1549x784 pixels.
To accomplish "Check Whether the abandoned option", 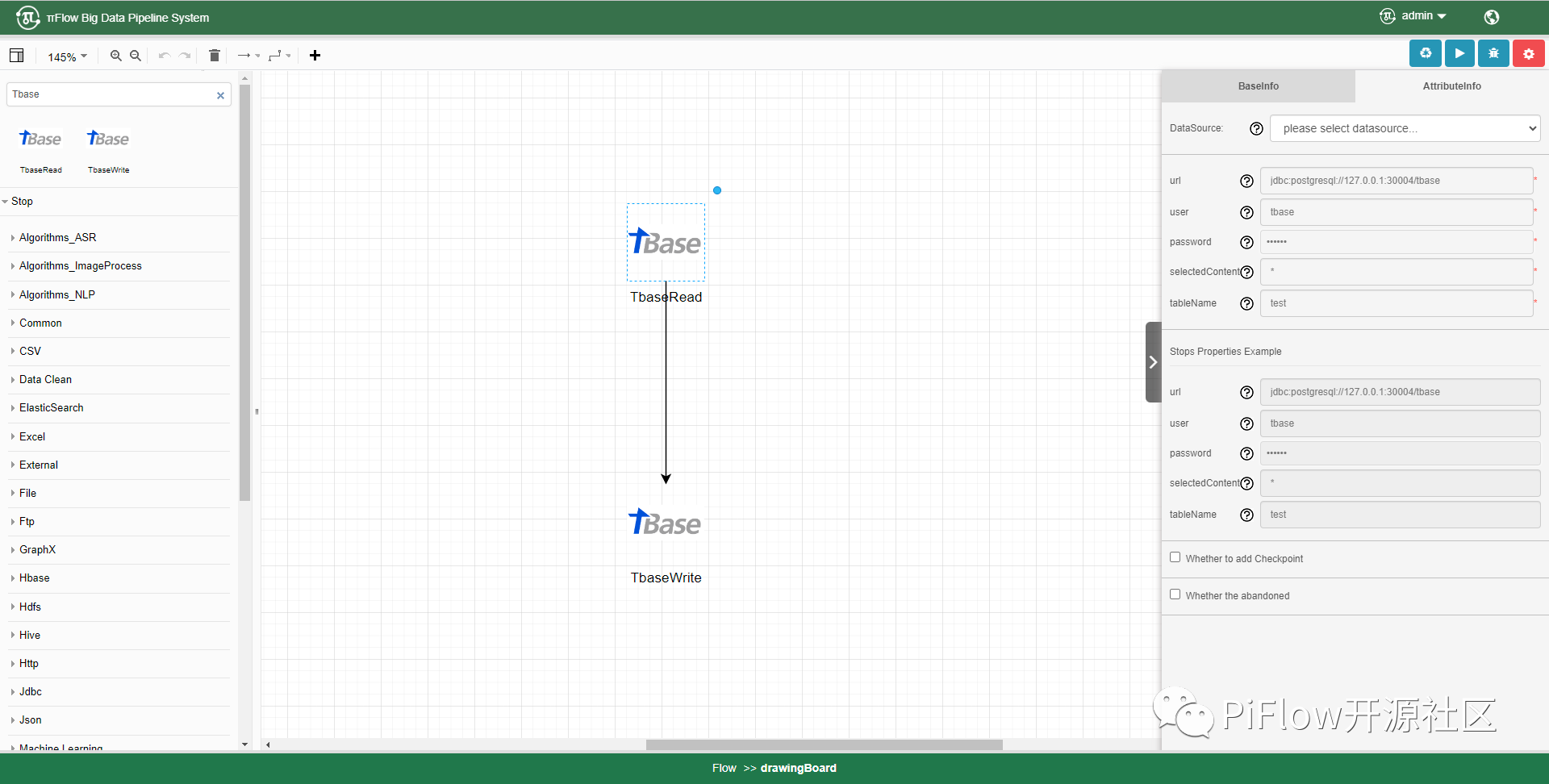I will [1175, 594].
